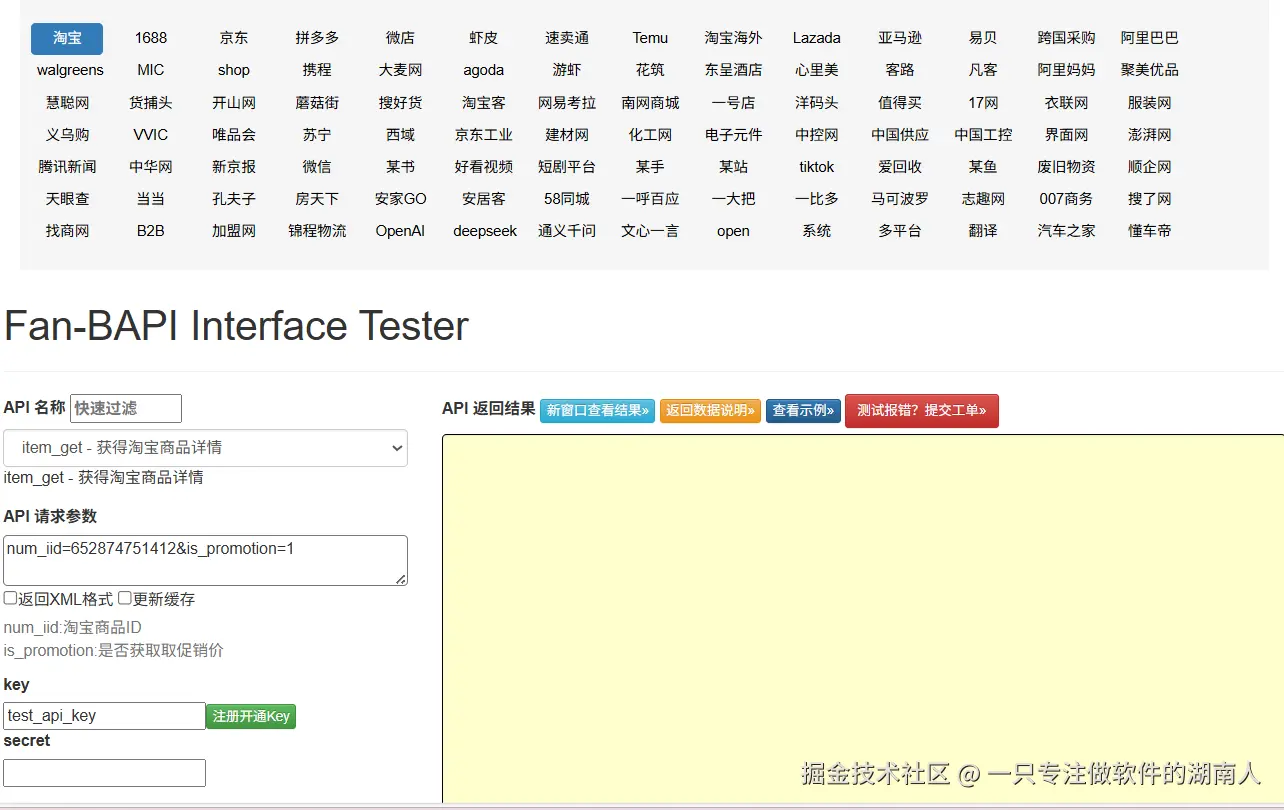This screenshot has width=1284, height=810.
Task: Choose the 通义千问 tab
Action: [567, 230]
